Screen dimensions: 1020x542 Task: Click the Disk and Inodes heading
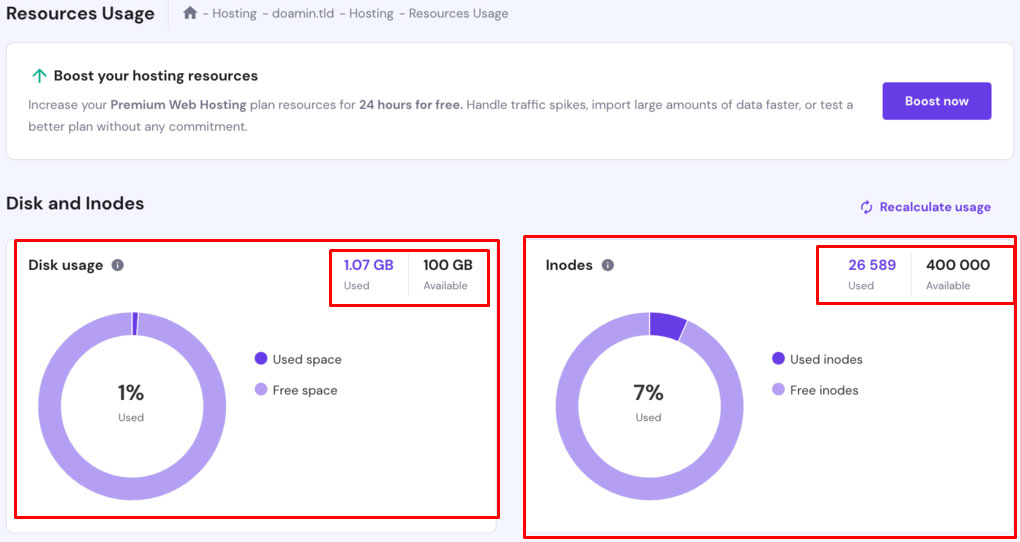75,204
